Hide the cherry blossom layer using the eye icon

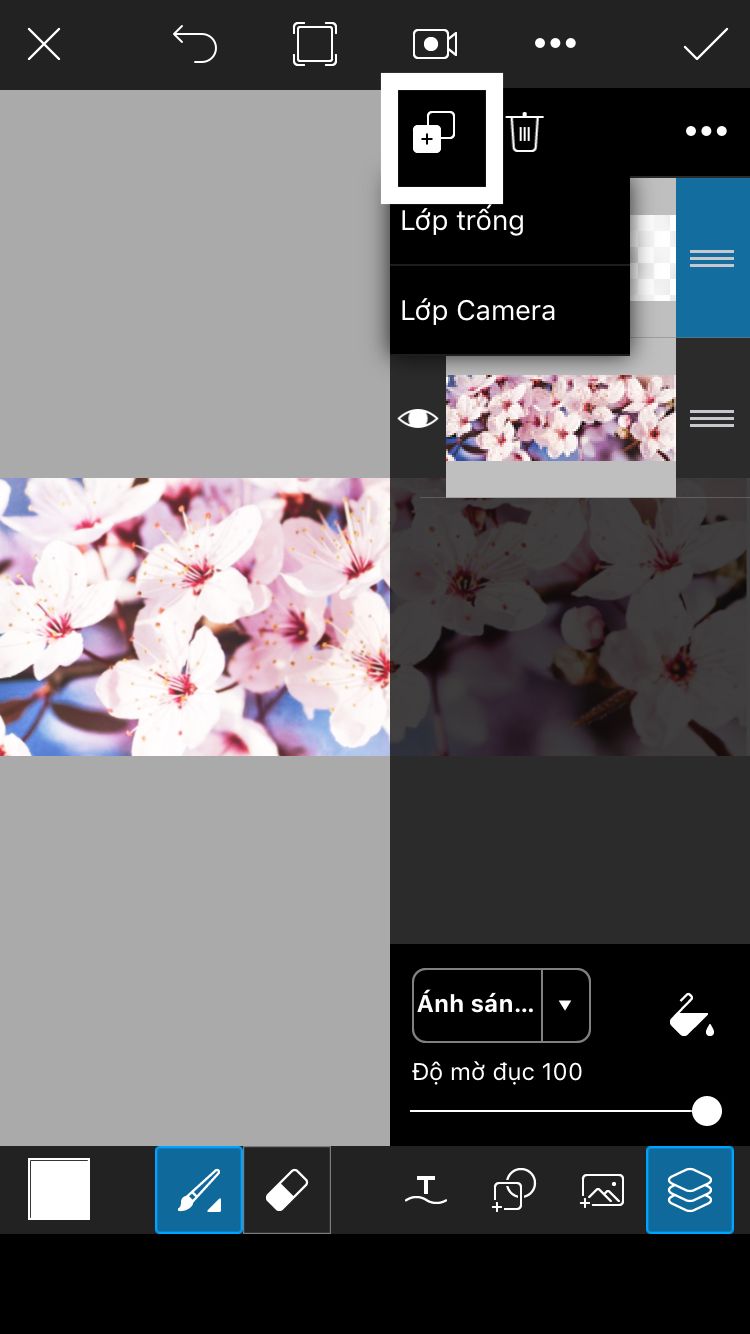pyautogui.click(x=418, y=418)
